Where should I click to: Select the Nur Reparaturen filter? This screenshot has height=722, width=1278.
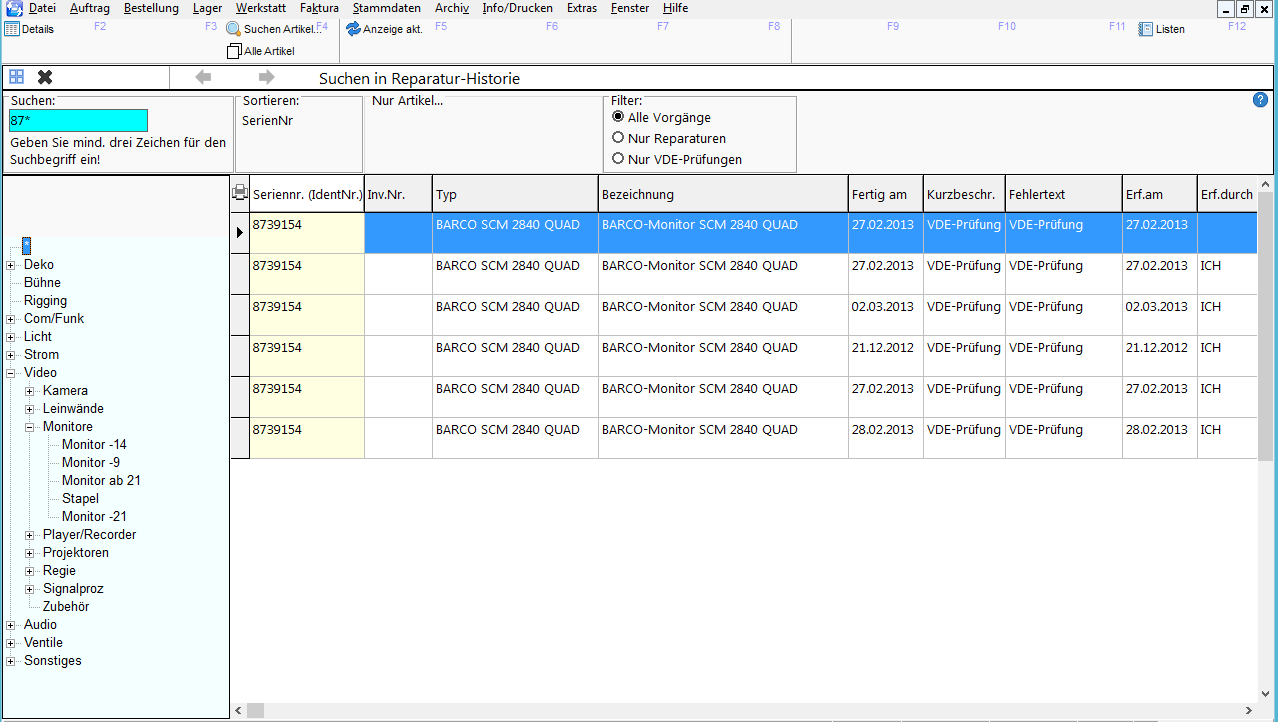pyautogui.click(x=618, y=138)
